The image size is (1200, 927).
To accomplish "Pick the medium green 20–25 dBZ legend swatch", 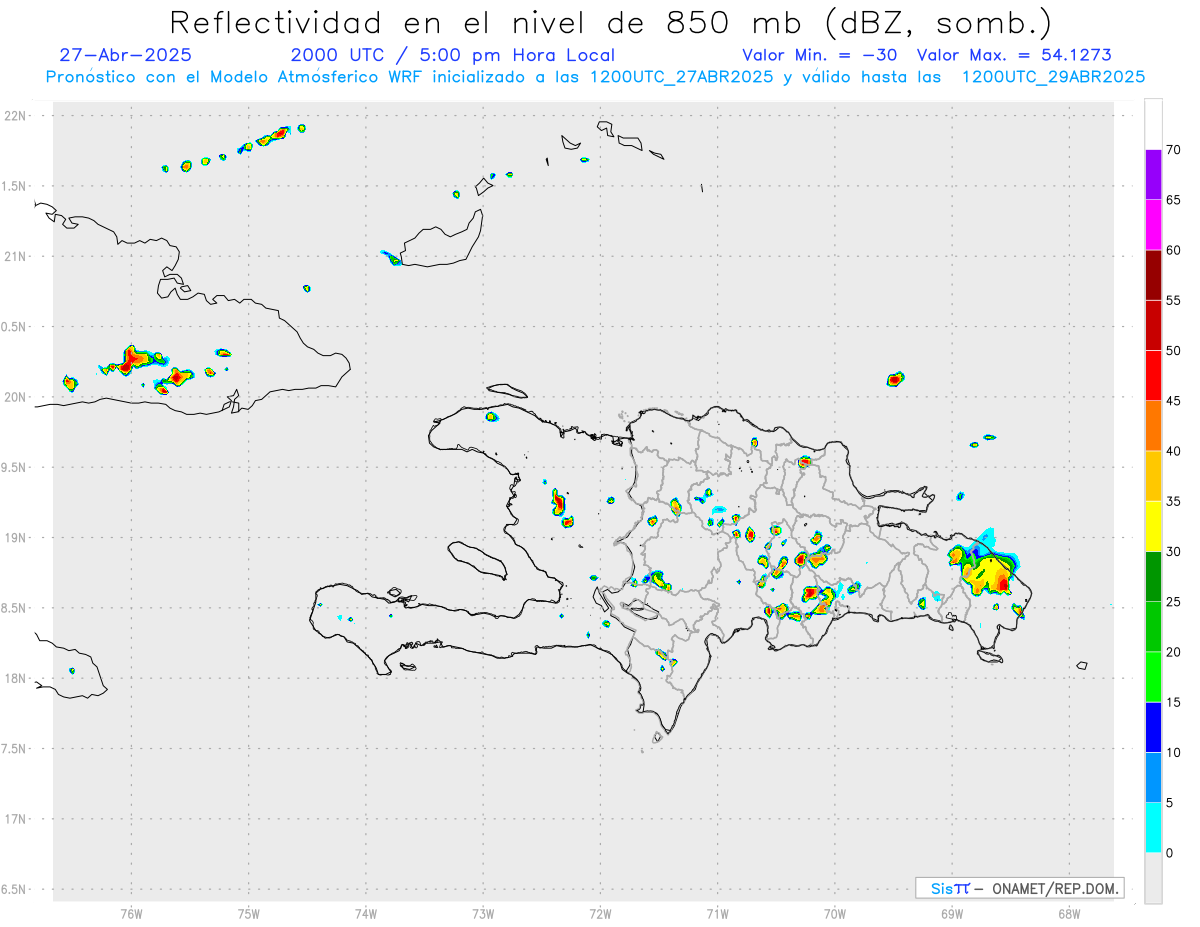I will 1153,627.
